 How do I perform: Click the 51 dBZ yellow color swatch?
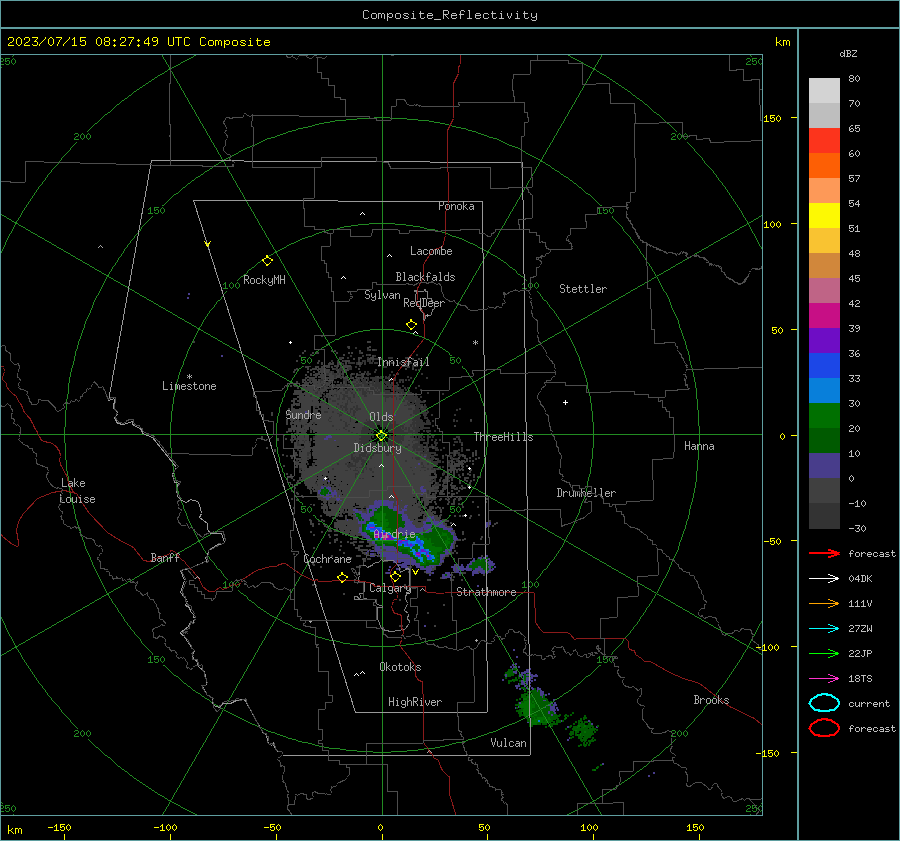click(824, 216)
